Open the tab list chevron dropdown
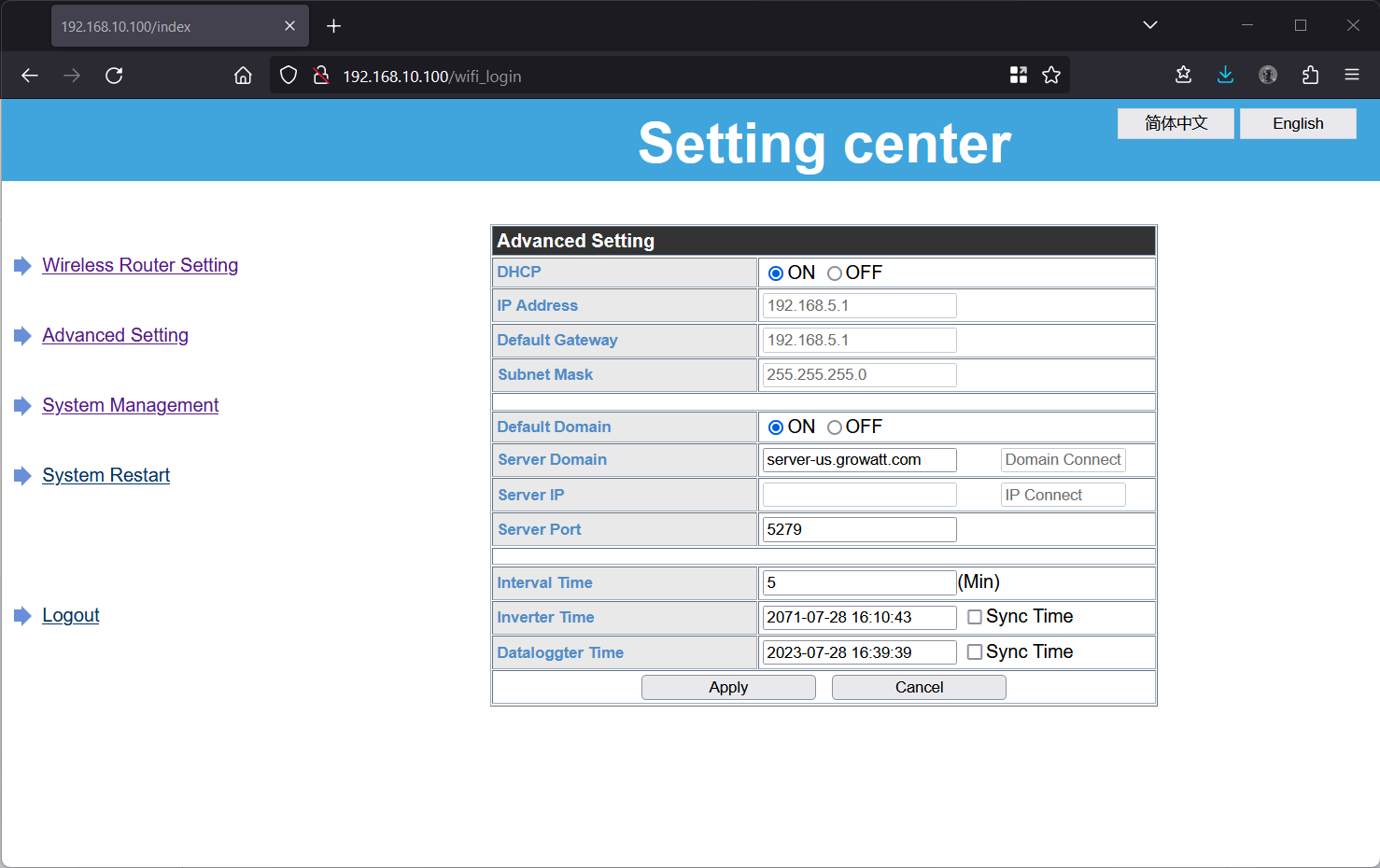Viewport: 1380px width, 868px height. [1149, 24]
